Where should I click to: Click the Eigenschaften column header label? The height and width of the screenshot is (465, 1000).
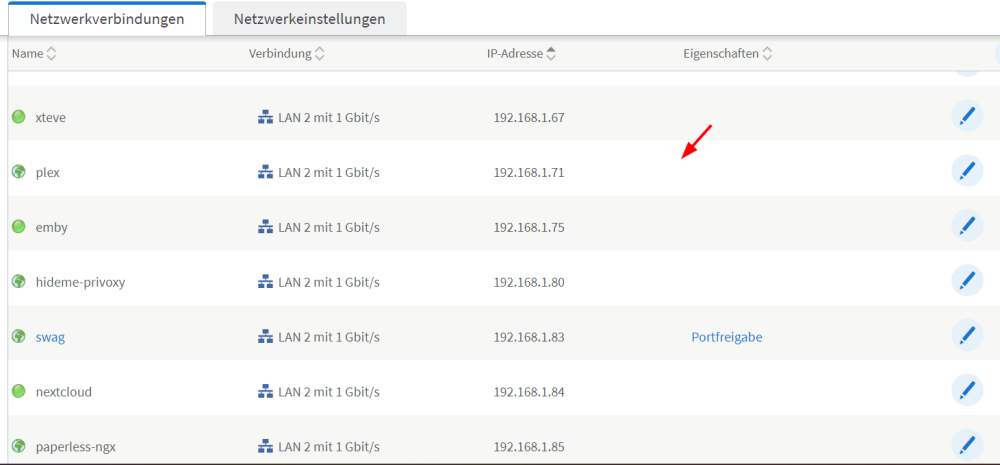tap(721, 54)
